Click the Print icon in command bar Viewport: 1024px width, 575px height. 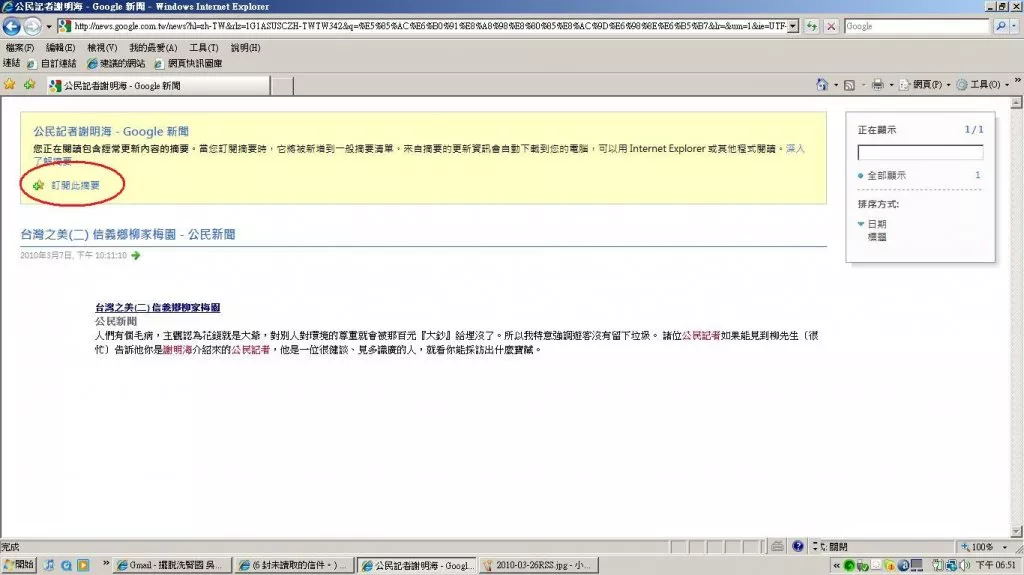coord(877,85)
